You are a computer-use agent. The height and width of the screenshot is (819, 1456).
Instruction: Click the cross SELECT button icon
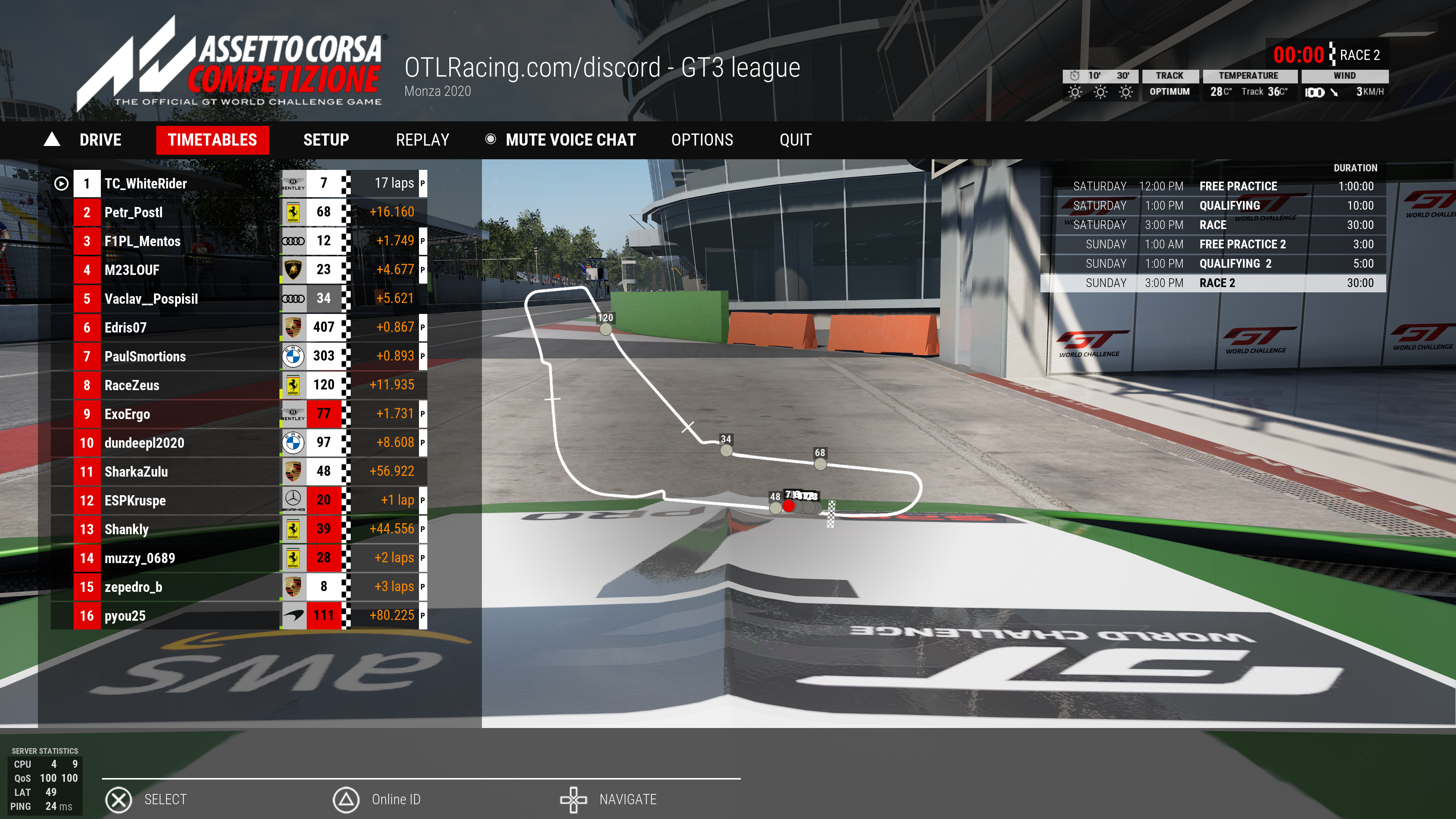pos(119,800)
